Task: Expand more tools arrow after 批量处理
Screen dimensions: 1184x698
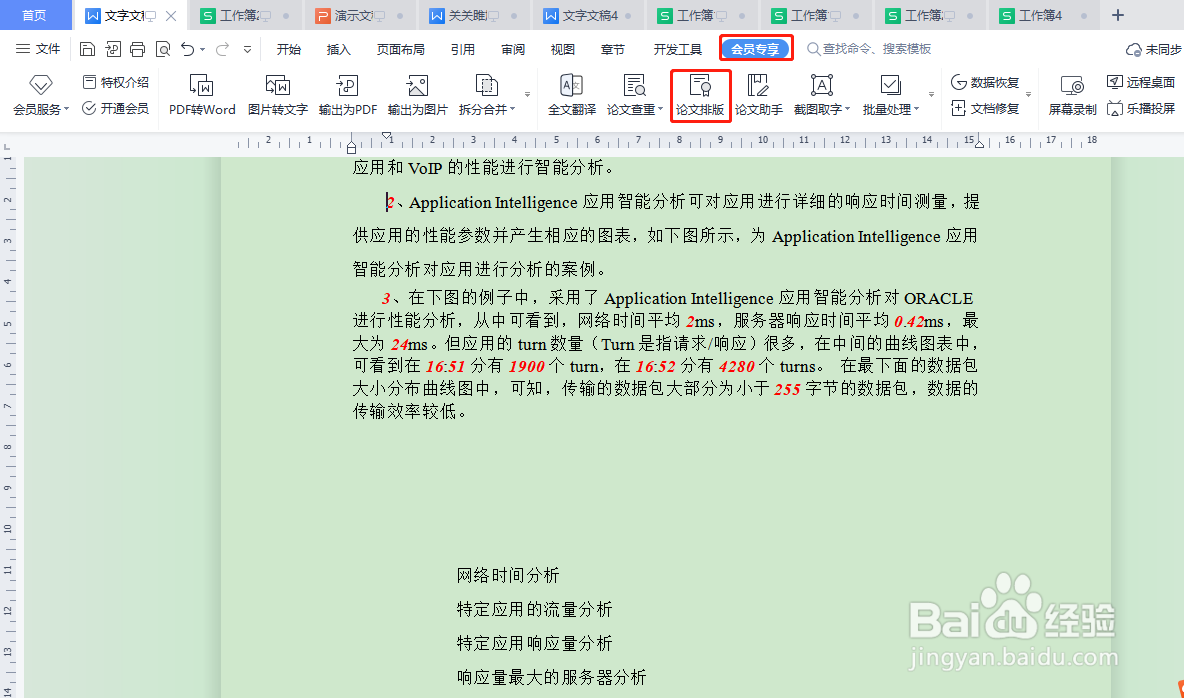Action: [x=931, y=94]
